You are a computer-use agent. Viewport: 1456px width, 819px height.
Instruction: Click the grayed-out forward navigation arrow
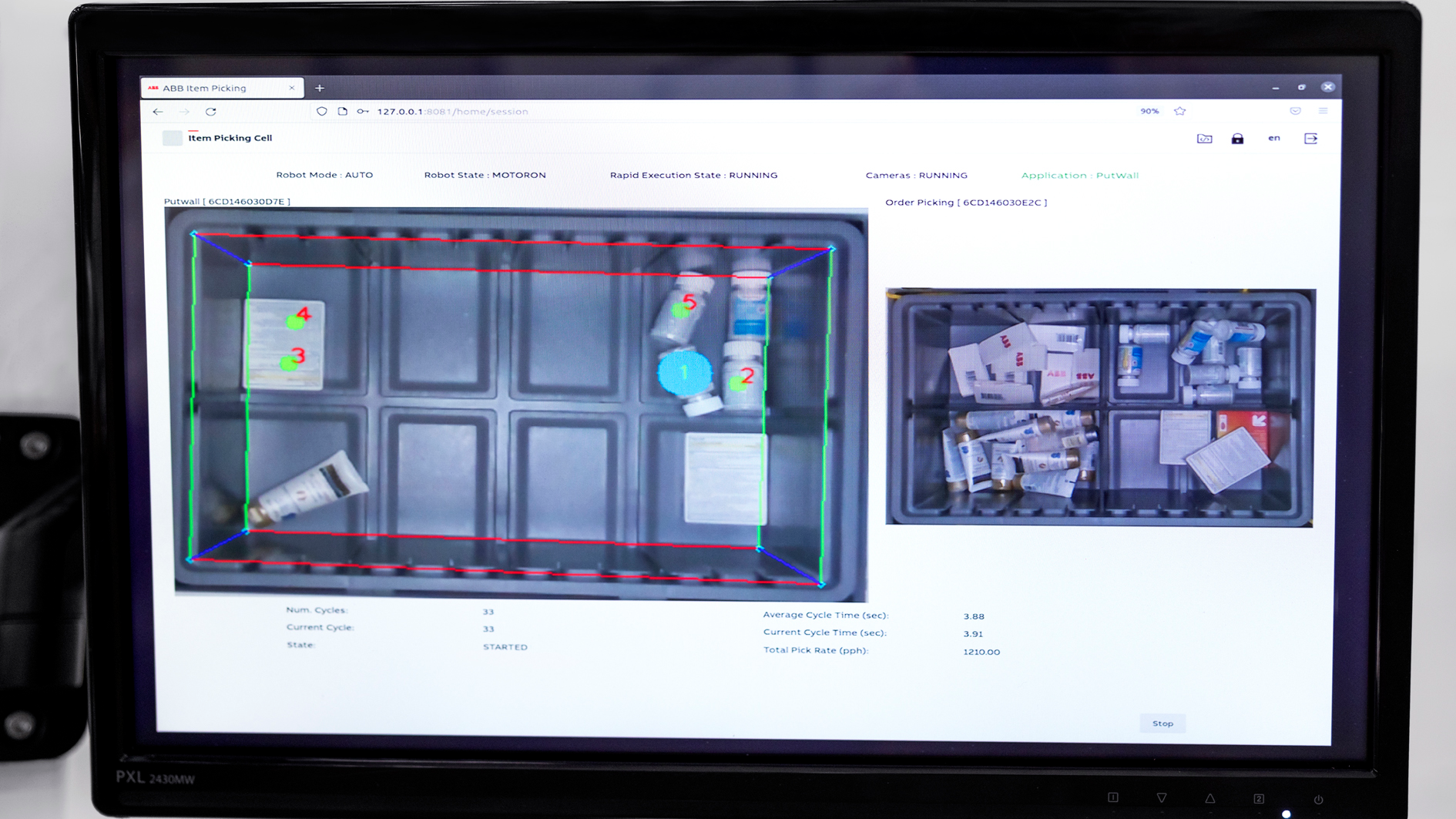184,112
